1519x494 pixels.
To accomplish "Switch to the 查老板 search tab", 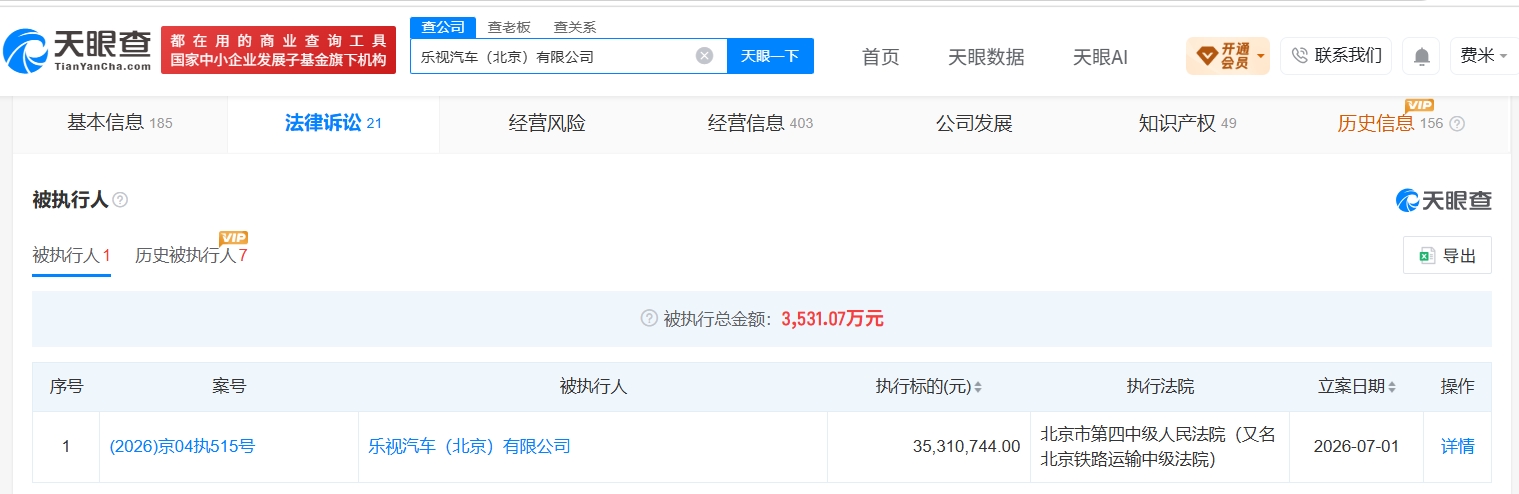I will point(509,27).
